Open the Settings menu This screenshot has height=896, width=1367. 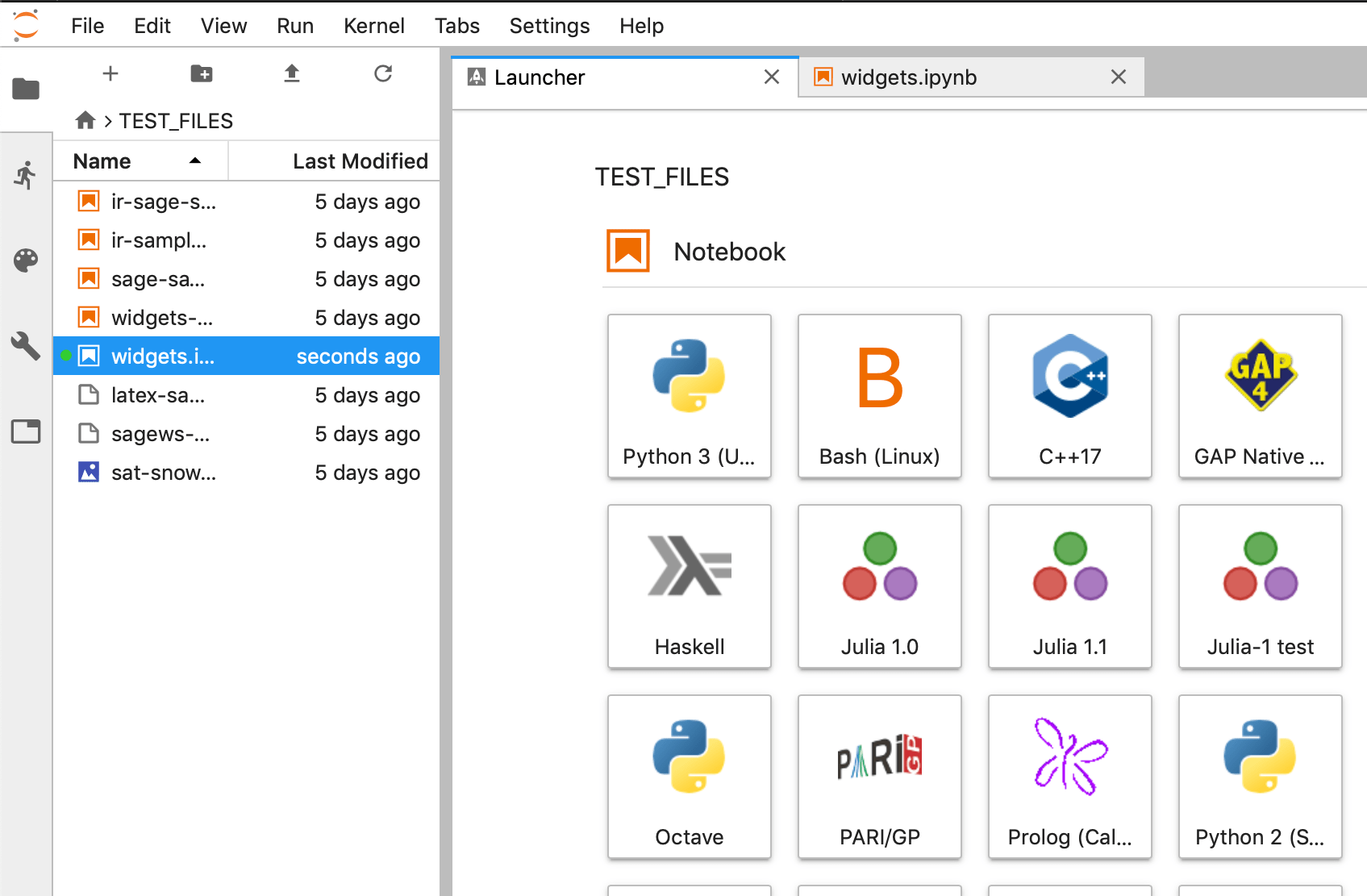click(549, 25)
